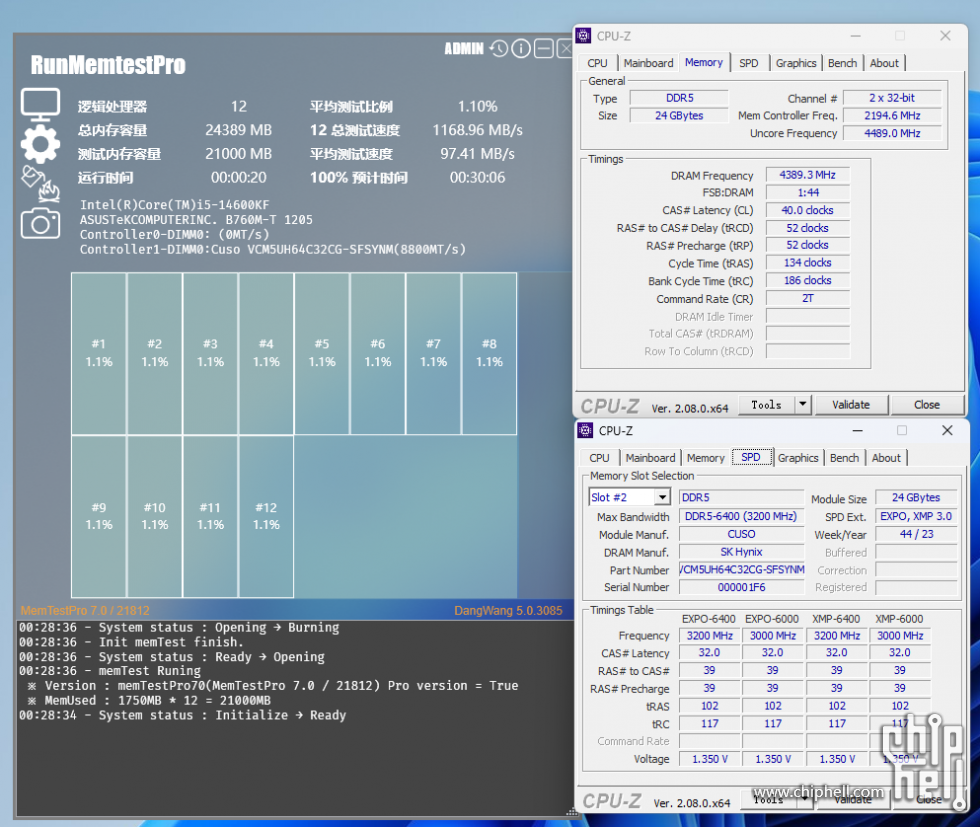This screenshot has width=980, height=827.
Task: Open Mainboard tab in upper CPU-Z window
Action: [x=648, y=63]
